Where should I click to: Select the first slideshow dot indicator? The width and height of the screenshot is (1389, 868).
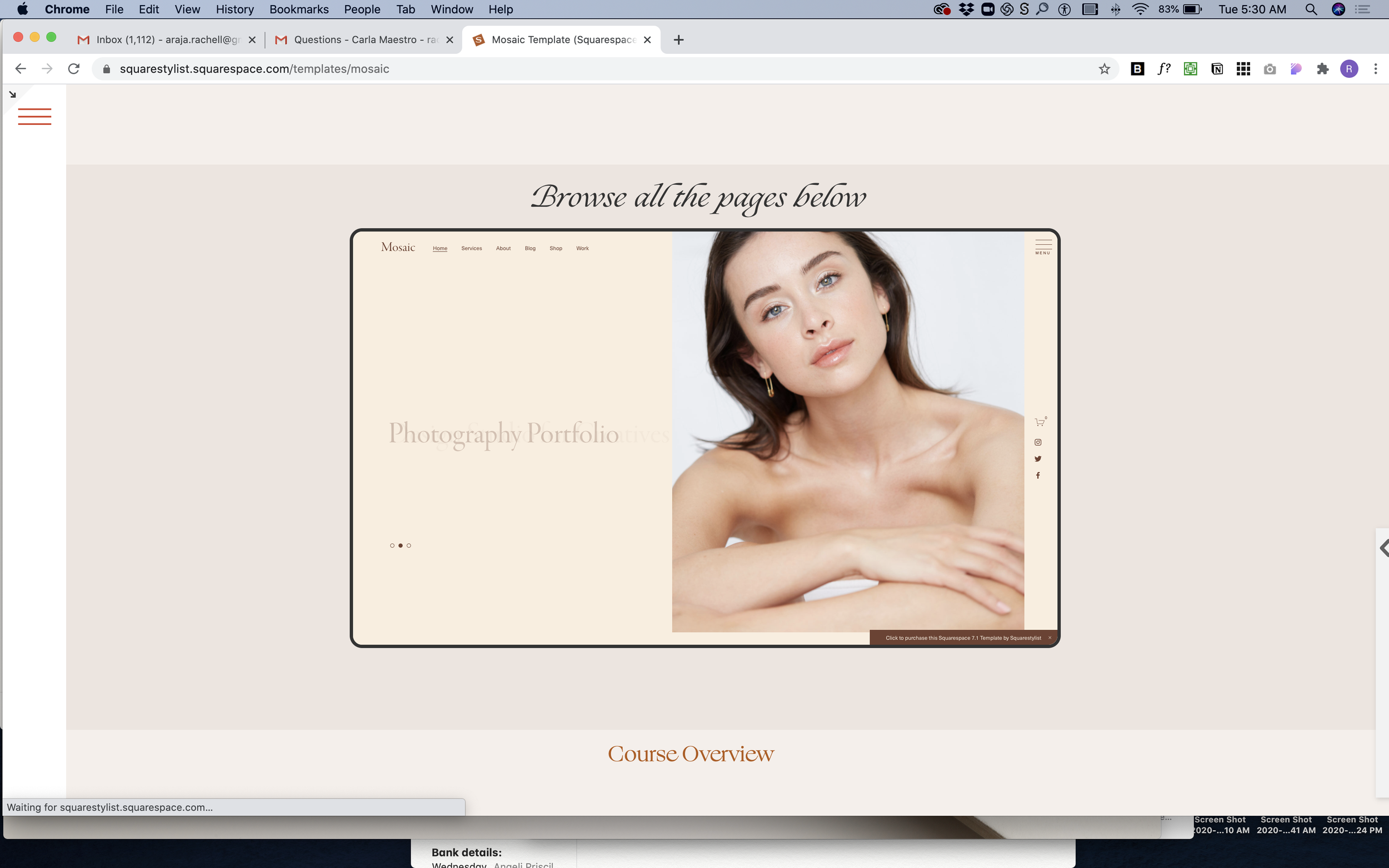pyautogui.click(x=392, y=545)
